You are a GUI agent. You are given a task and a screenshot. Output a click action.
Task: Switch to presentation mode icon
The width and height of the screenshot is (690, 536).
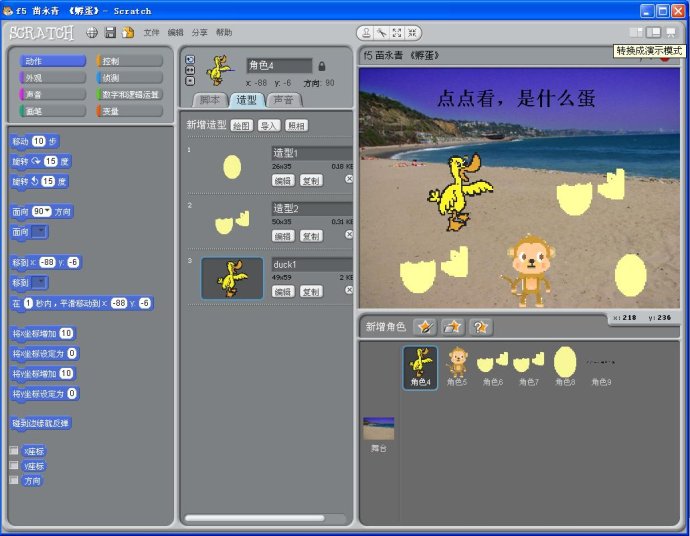coord(671,32)
